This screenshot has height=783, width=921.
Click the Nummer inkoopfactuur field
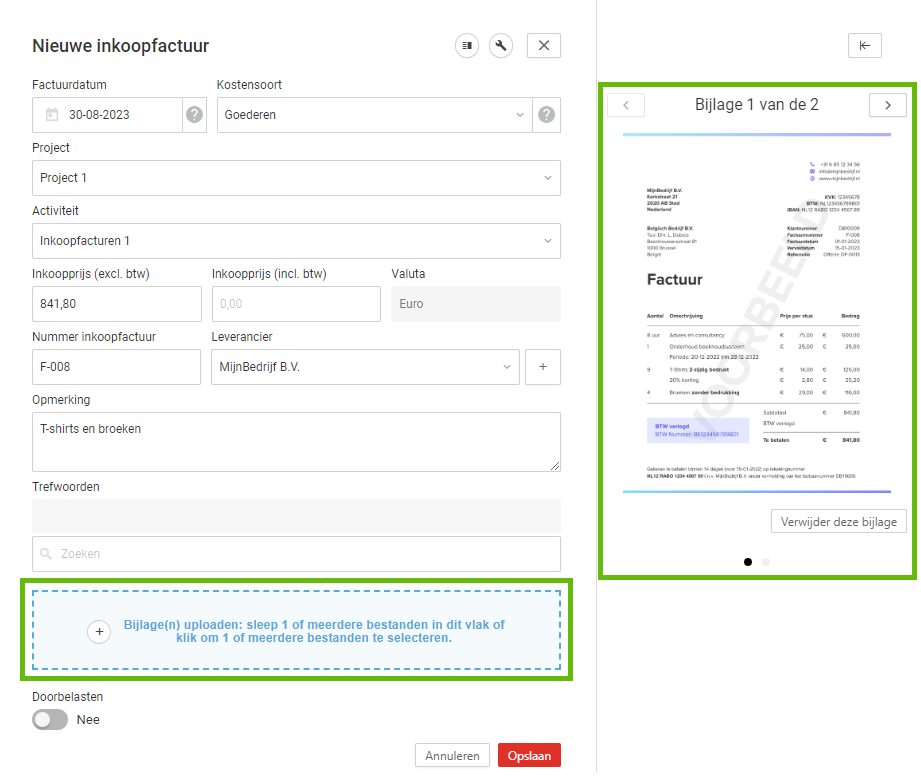(116, 367)
